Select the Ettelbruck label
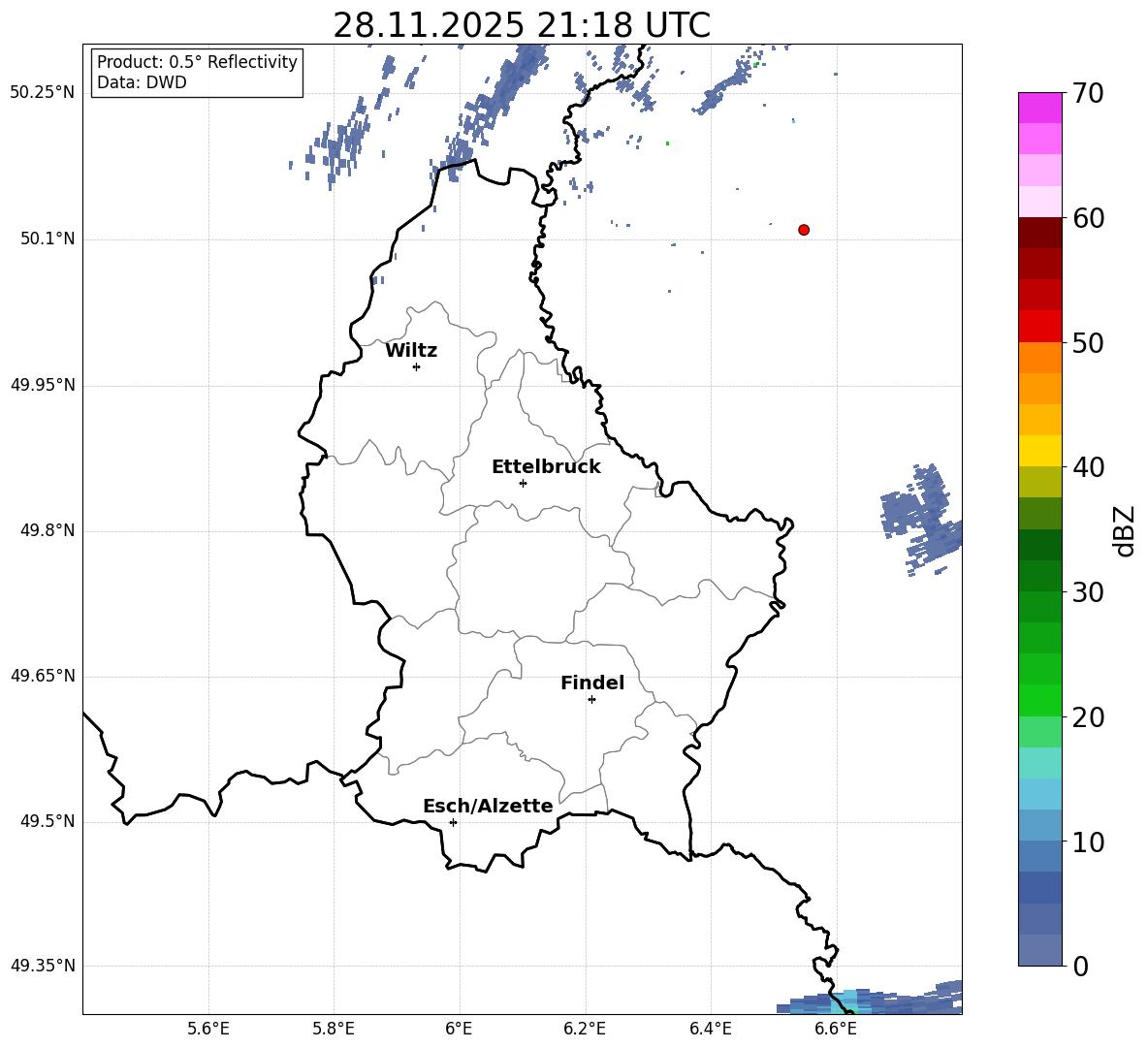Image resolution: width=1148 pixels, height=1048 pixels. pyautogui.click(x=546, y=467)
